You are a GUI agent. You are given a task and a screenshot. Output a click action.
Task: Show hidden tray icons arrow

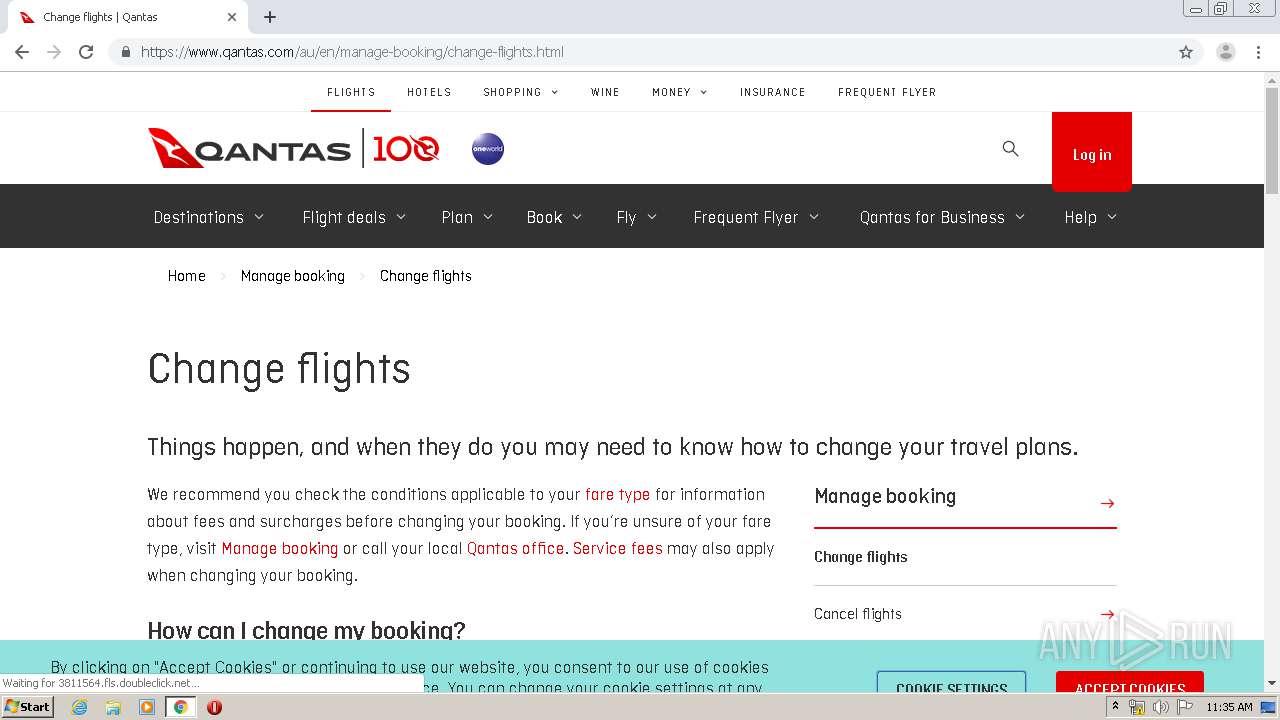1115,707
